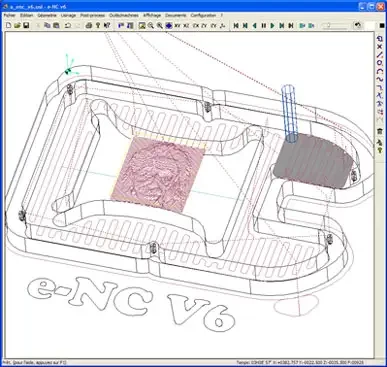Screen dimensions: 387x367
Task: Click the blue diamond view icon
Action: tap(169, 25)
